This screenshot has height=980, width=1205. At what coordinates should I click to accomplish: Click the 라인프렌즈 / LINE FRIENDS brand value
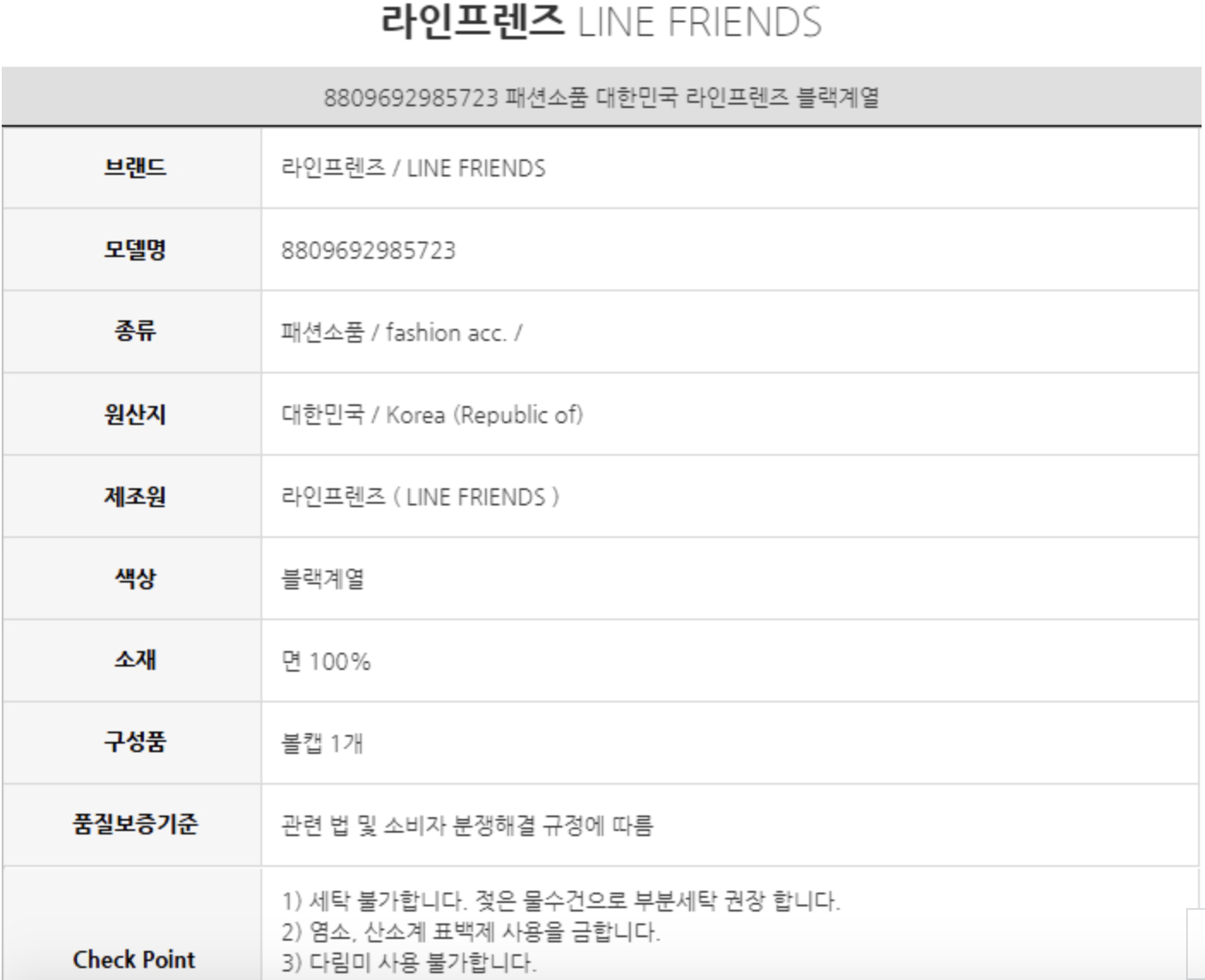(413, 168)
